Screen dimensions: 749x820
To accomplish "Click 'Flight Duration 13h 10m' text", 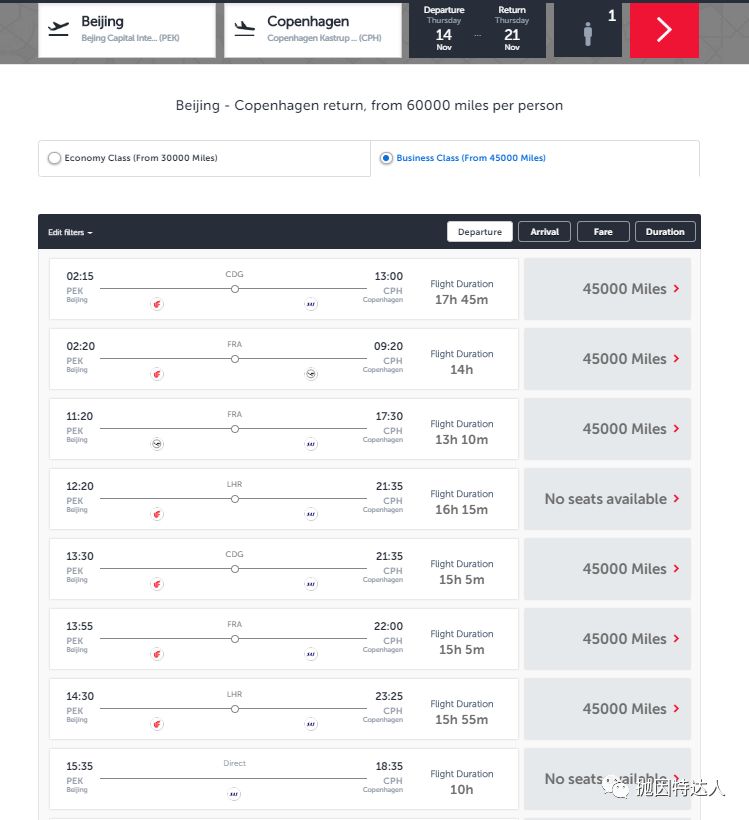I will click(x=461, y=432).
